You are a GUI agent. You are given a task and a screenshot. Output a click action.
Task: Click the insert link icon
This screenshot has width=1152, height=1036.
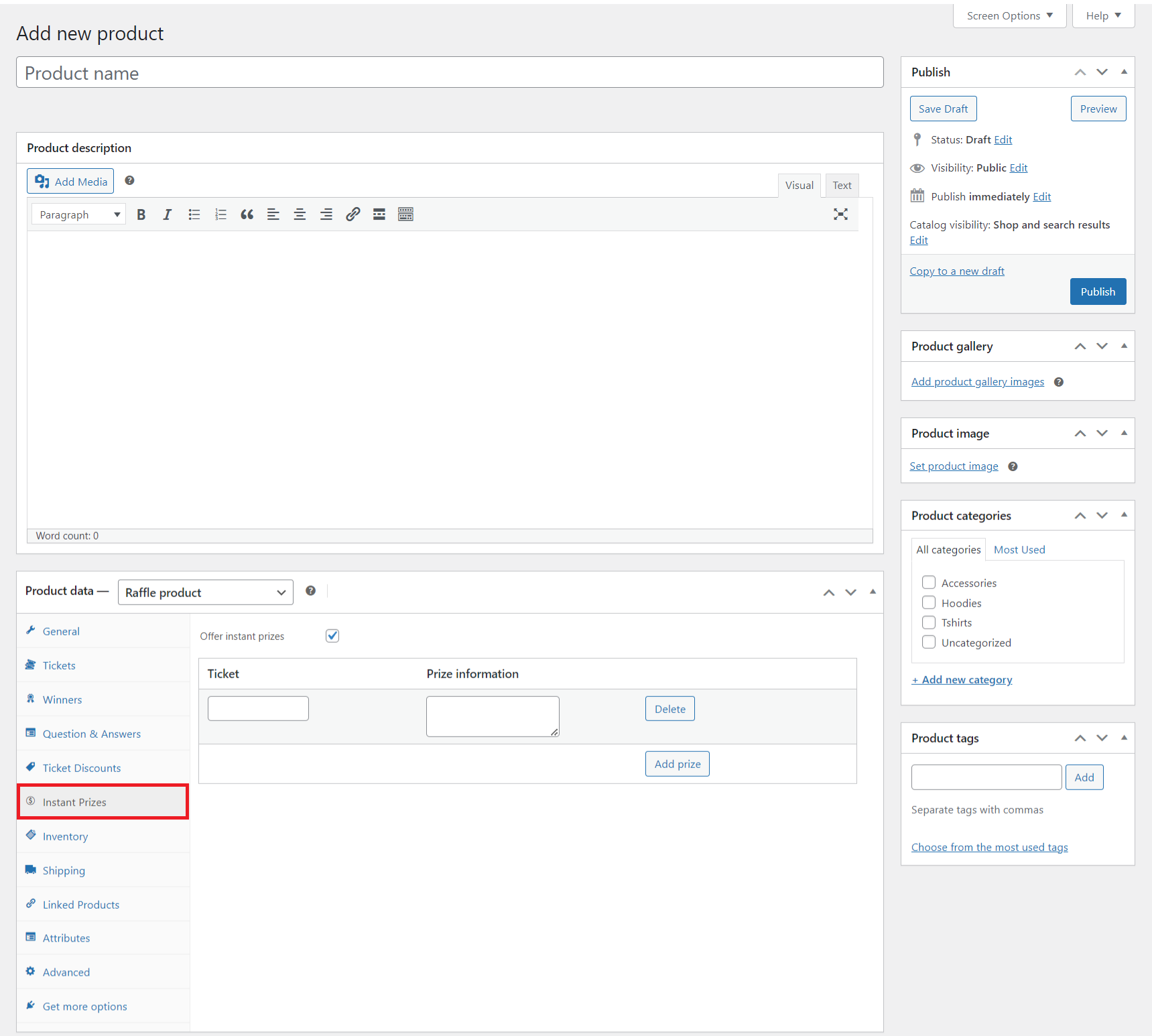(x=353, y=214)
